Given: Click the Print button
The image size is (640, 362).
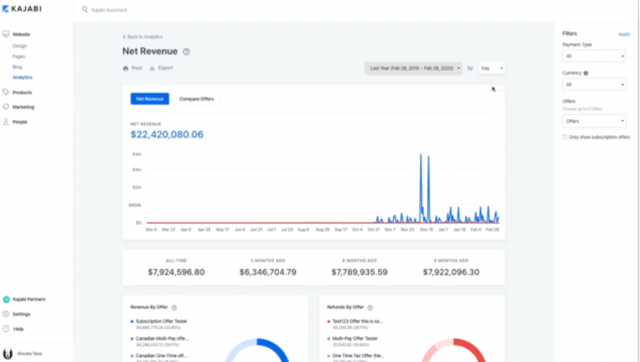Looking at the screenshot, I should 132,68.
